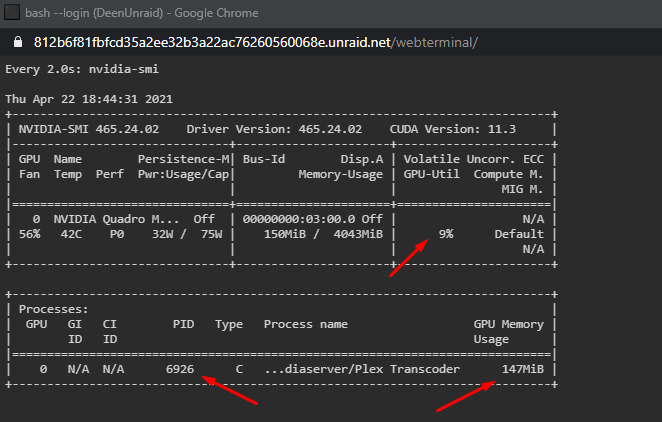The width and height of the screenshot is (662, 422).
Task: Click 'Driver Version: 465.24.02'
Action: point(274,129)
